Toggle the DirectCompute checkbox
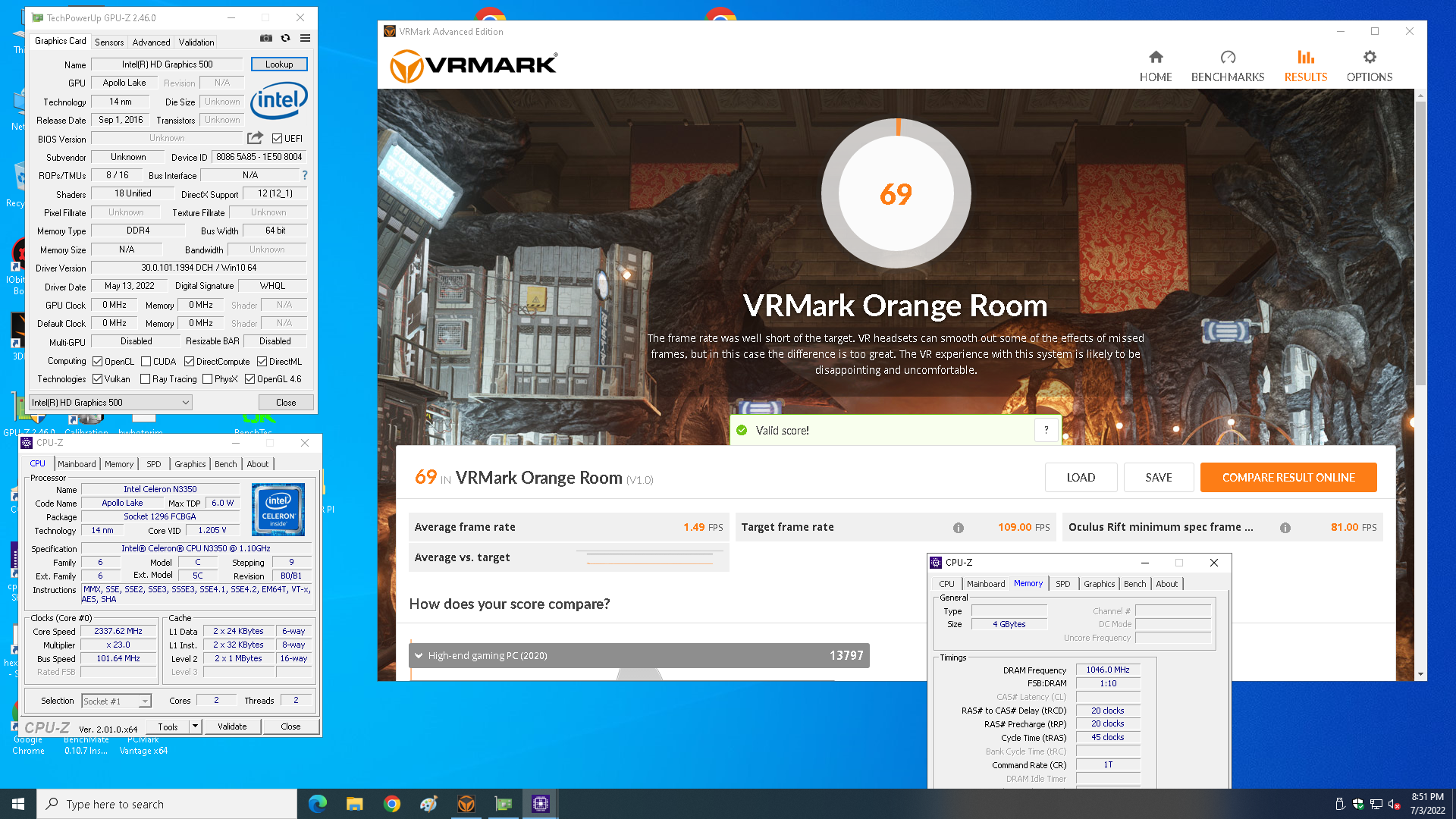This screenshot has width=1456, height=819. click(x=189, y=361)
